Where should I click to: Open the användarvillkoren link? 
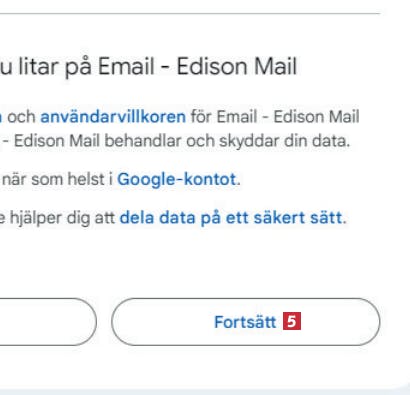[113, 117]
